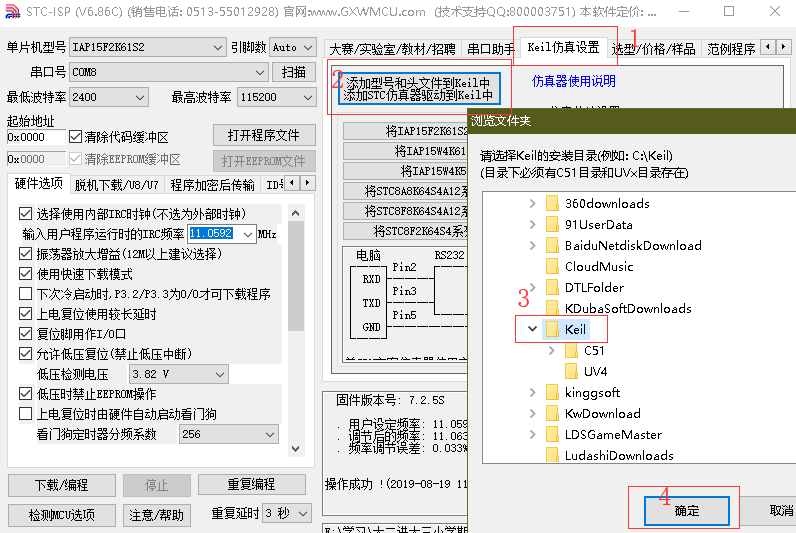Open 单片机型号 IAP15F2K61S2 dropdown
Image resolution: width=796 pixels, height=533 pixels.
point(148,47)
